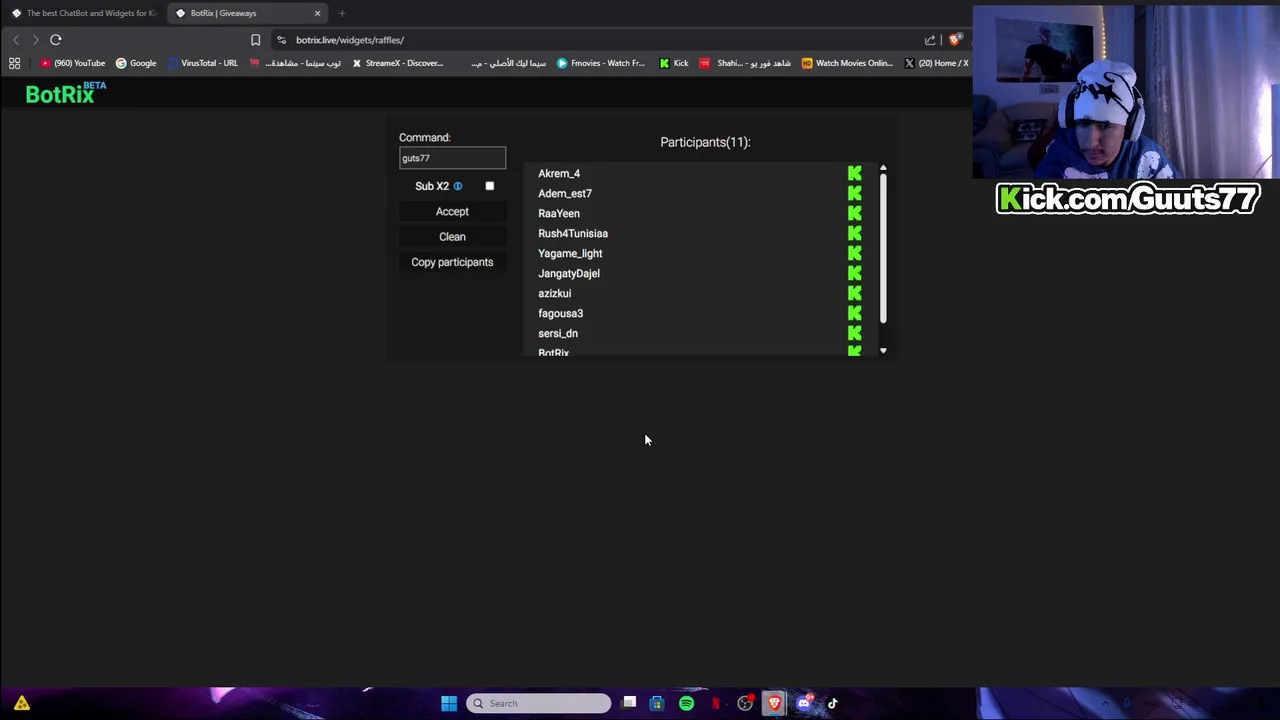The height and width of the screenshot is (720, 1280).
Task: Click the Kick icon beside JangatyDajel
Action: (854, 273)
